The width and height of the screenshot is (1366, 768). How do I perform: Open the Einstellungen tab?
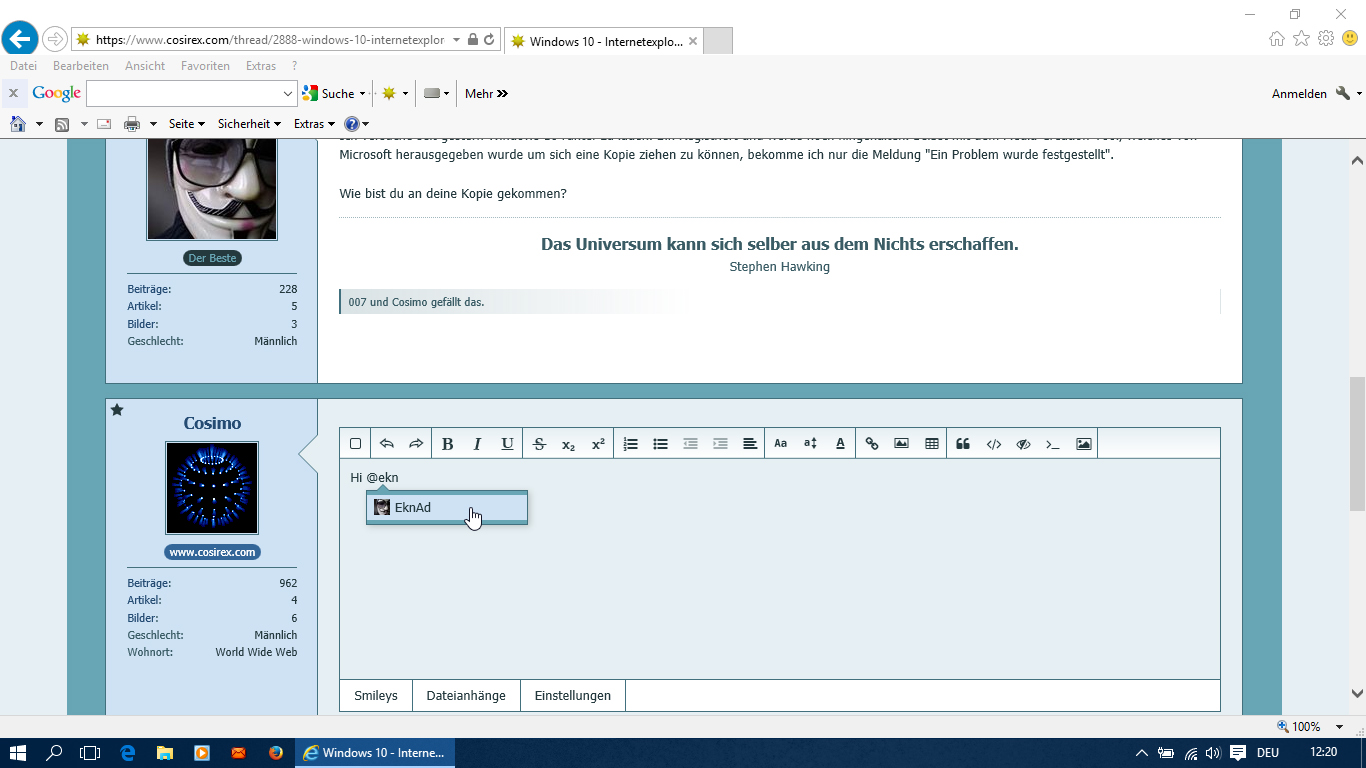click(573, 696)
